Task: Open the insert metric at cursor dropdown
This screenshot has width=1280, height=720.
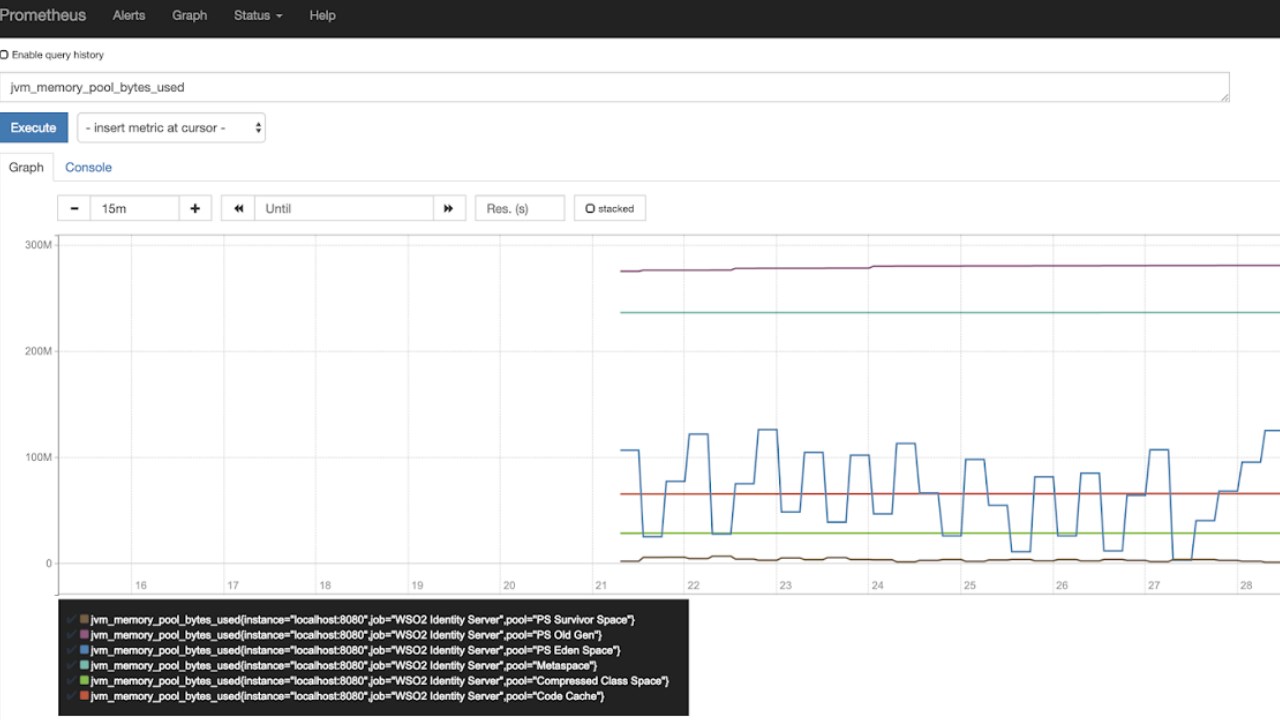Action: [x=171, y=128]
